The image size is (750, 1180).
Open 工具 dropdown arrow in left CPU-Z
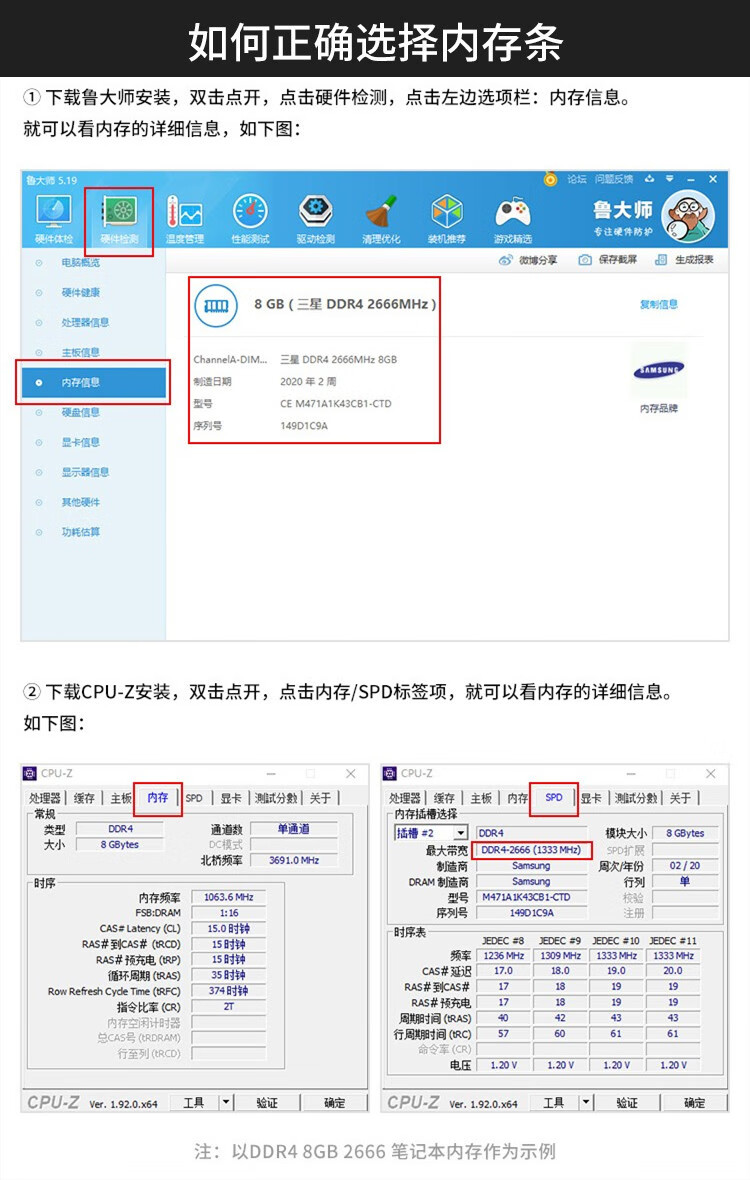click(226, 1102)
